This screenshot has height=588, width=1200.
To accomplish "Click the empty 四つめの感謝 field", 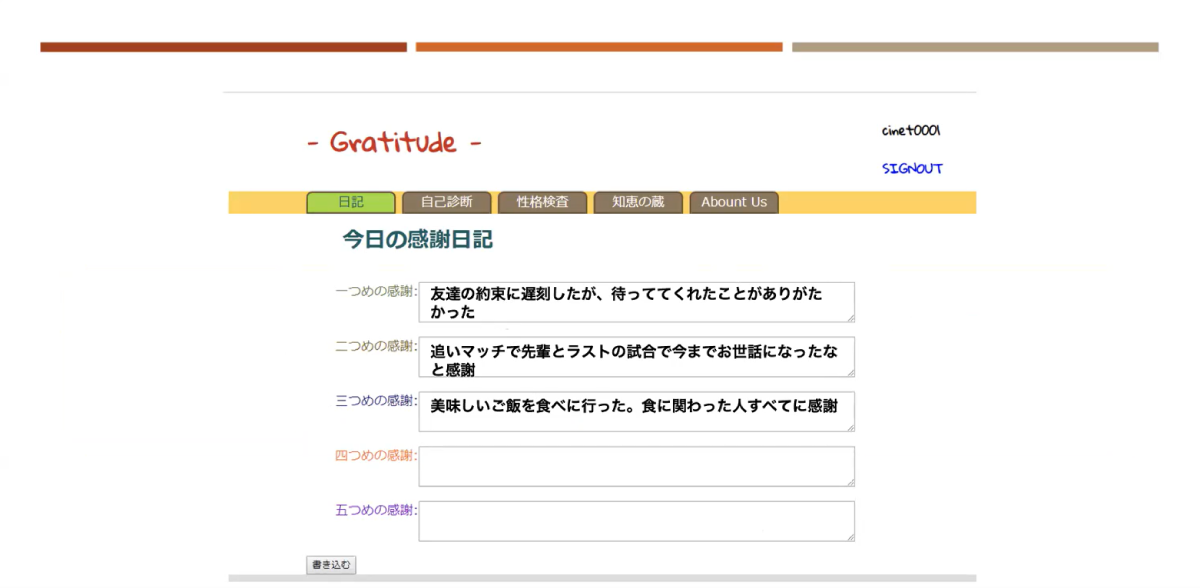I will tap(637, 466).
